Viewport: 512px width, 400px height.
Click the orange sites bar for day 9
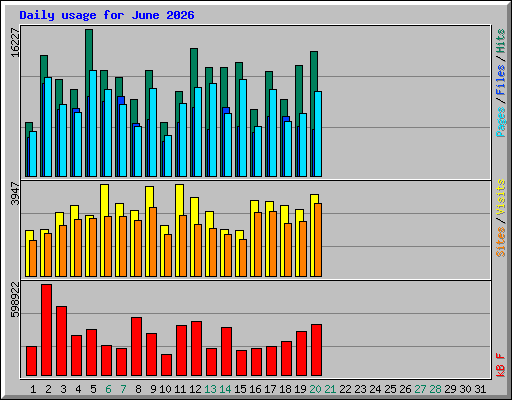153,242
